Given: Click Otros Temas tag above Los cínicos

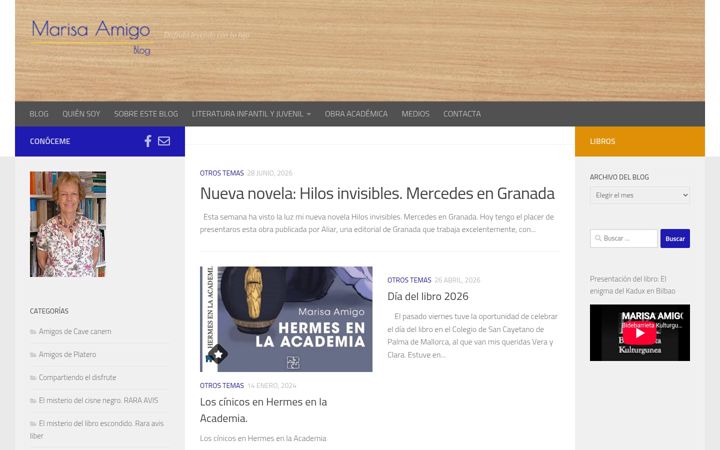Looking at the screenshot, I should click(x=221, y=386).
